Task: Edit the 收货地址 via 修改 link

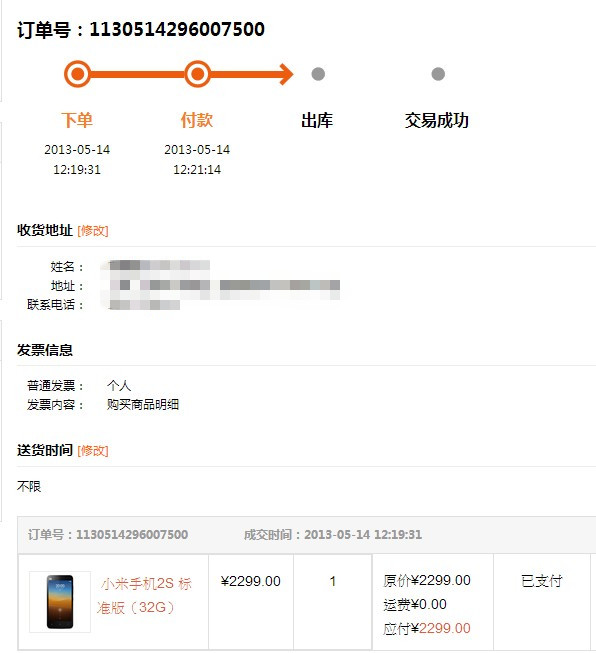Action: click(x=93, y=230)
